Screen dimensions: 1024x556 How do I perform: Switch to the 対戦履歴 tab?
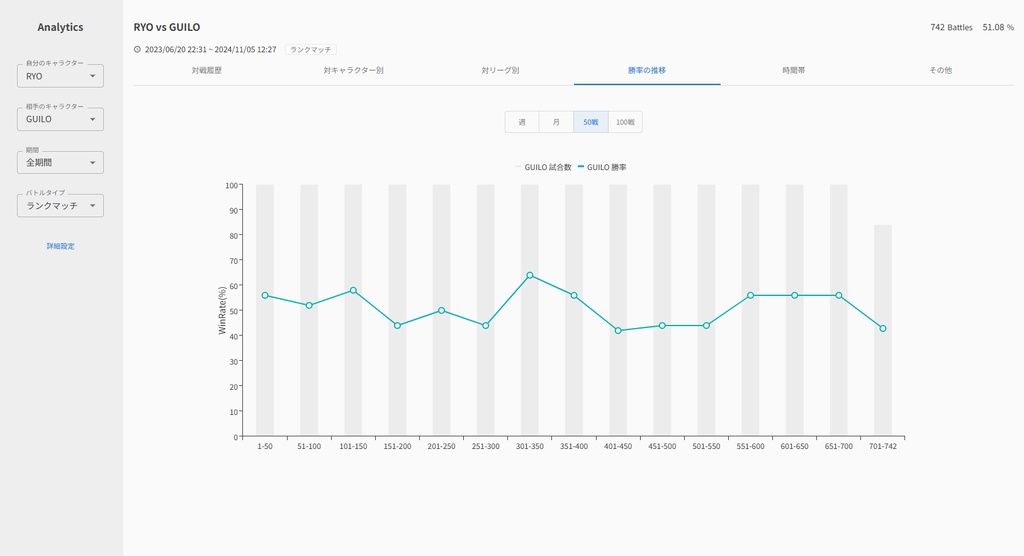pyautogui.click(x=207, y=71)
